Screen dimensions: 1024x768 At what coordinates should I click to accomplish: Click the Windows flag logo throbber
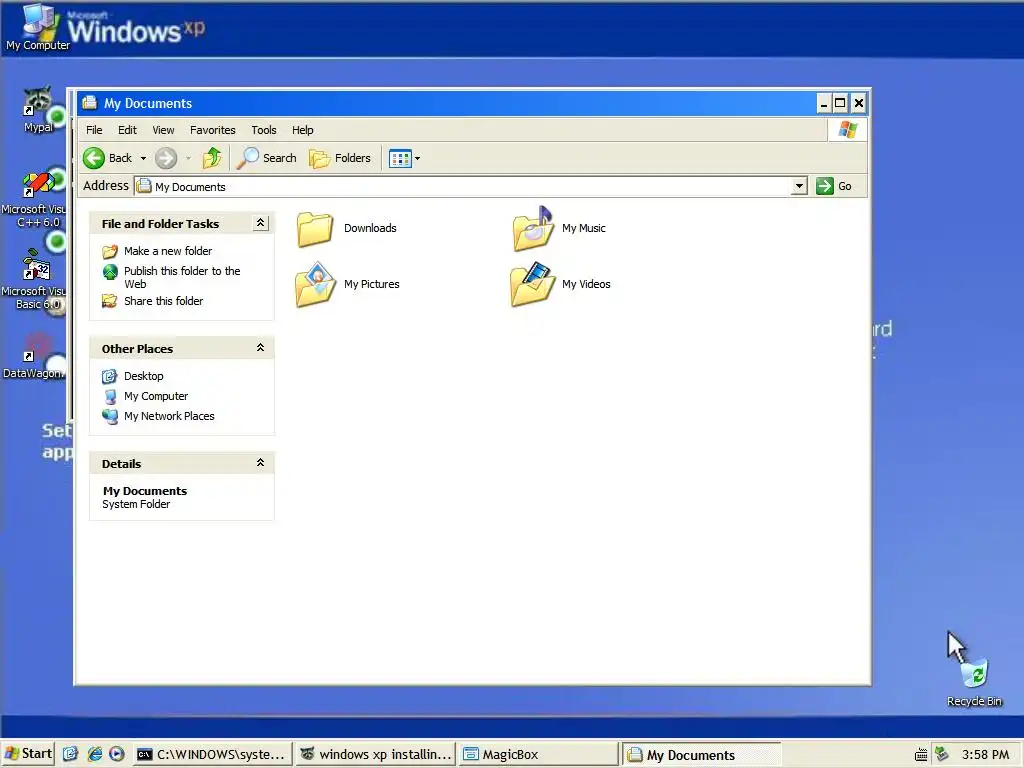pyautogui.click(x=848, y=130)
